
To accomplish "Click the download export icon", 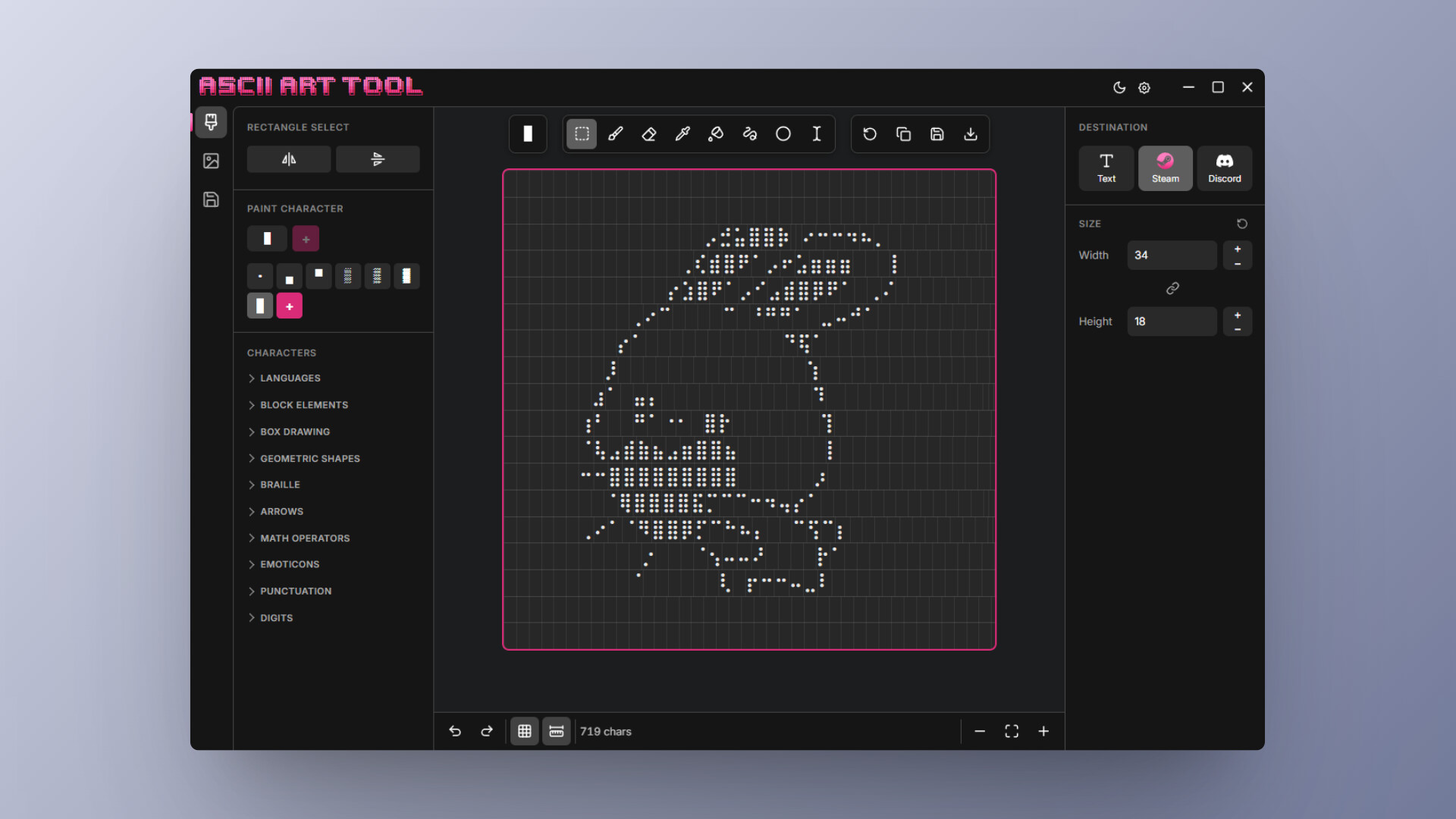I will click(x=971, y=134).
